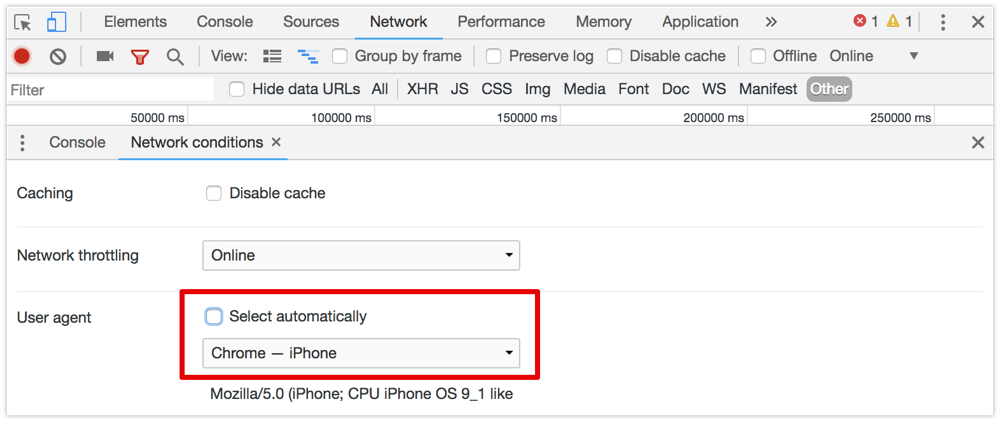This screenshot has height=422, width=1000.
Task: Filter requests by XHR type
Action: [x=423, y=89]
